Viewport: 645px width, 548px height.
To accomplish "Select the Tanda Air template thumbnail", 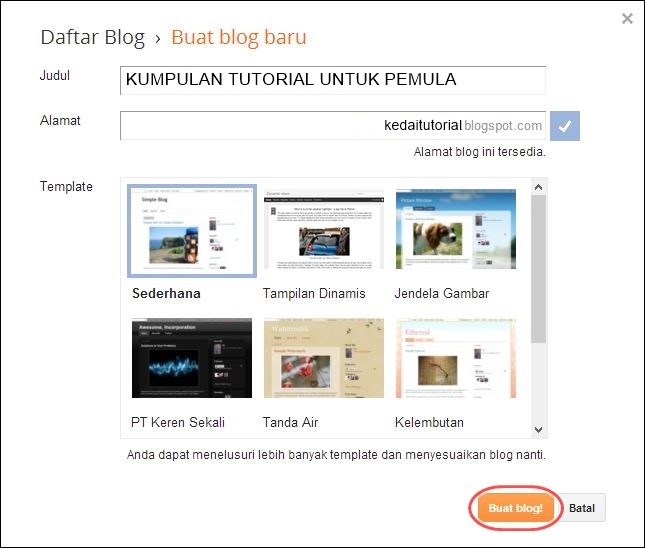I will click(x=324, y=358).
